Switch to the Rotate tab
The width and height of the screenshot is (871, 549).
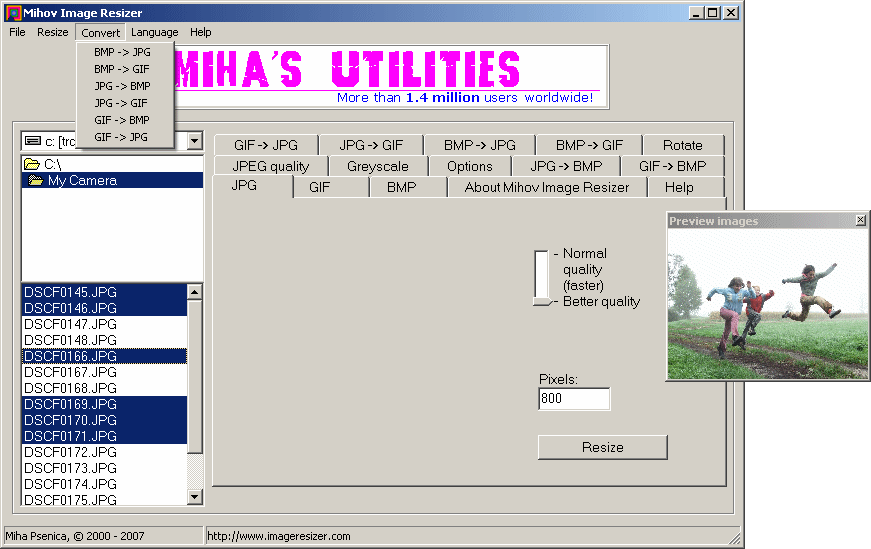(682, 145)
